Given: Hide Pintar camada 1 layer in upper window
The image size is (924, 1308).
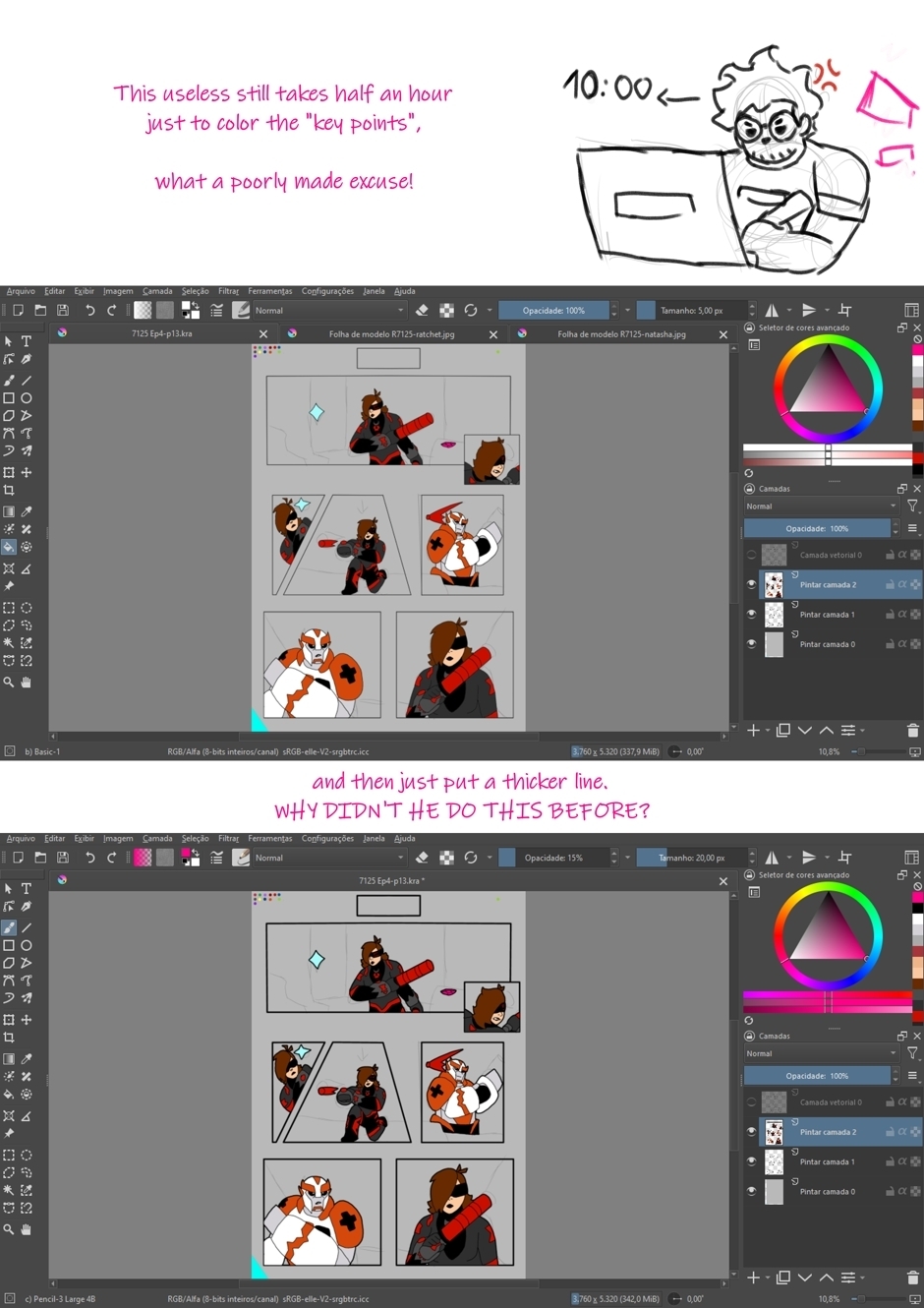Looking at the screenshot, I should [752, 614].
